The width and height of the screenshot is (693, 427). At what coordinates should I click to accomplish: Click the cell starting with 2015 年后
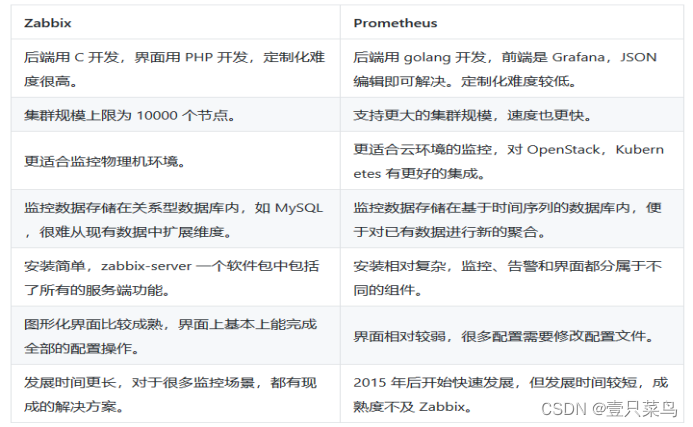pyautogui.click(x=512, y=394)
